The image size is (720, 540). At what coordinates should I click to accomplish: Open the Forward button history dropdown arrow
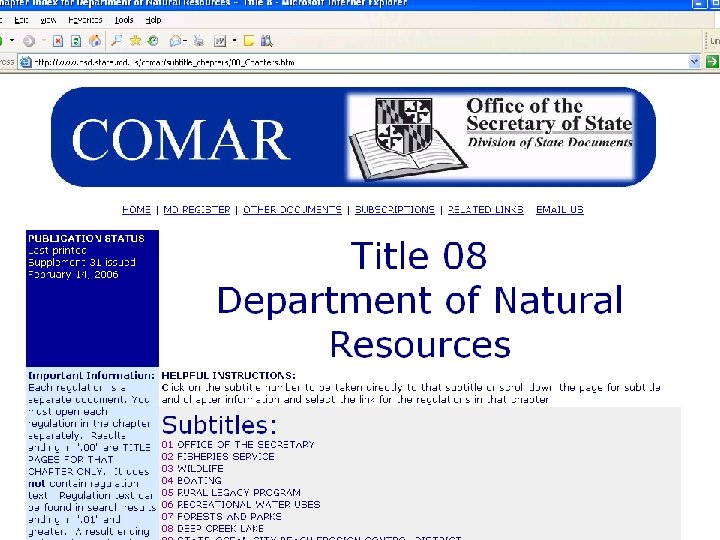tap(44, 40)
